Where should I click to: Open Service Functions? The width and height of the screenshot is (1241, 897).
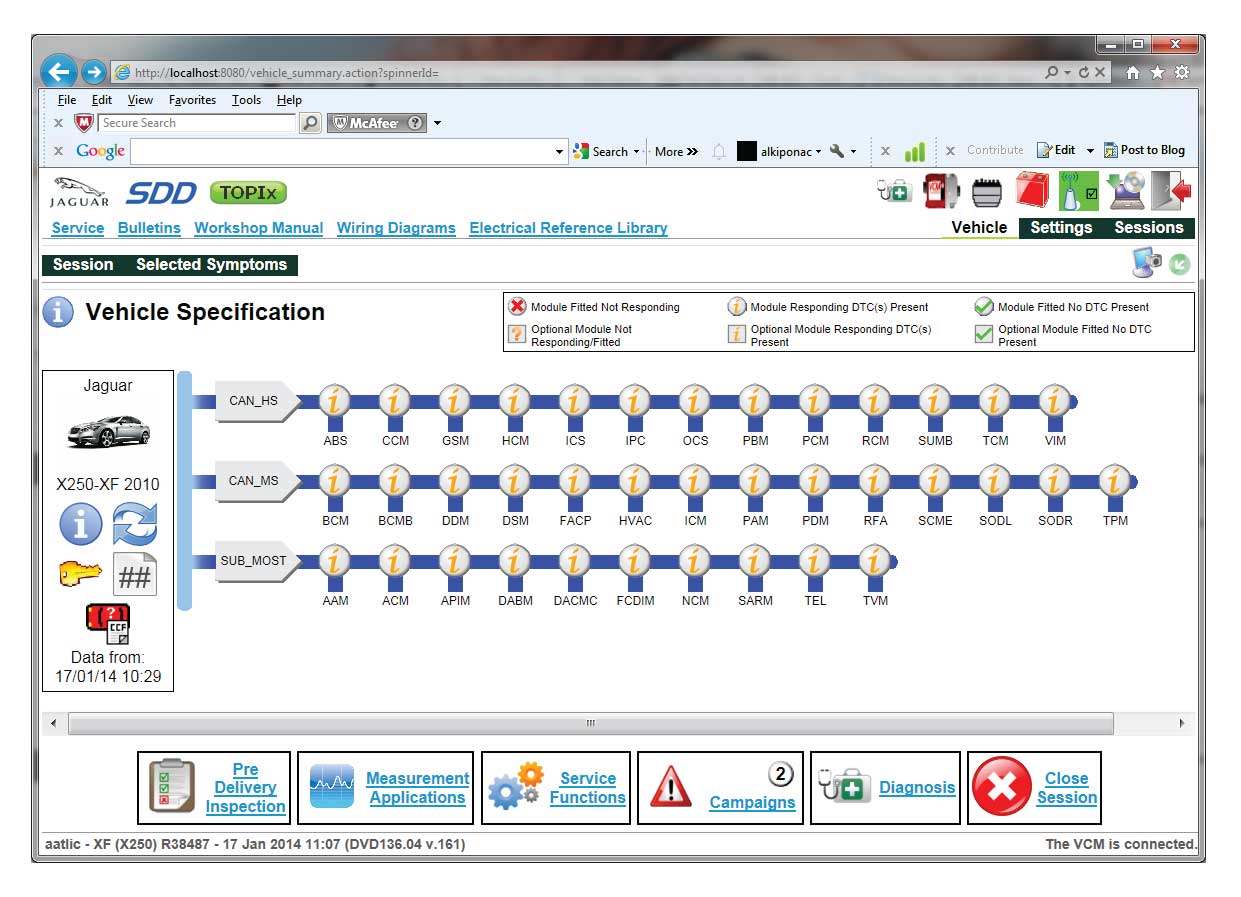pyautogui.click(x=556, y=788)
